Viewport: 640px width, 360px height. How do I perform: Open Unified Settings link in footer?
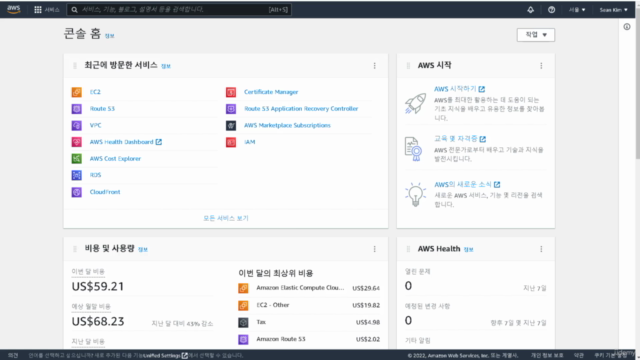click(165, 356)
